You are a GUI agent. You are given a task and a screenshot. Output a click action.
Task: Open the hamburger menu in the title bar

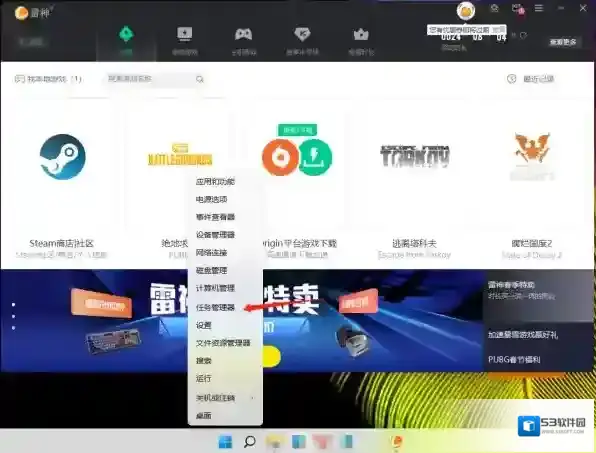click(539, 8)
